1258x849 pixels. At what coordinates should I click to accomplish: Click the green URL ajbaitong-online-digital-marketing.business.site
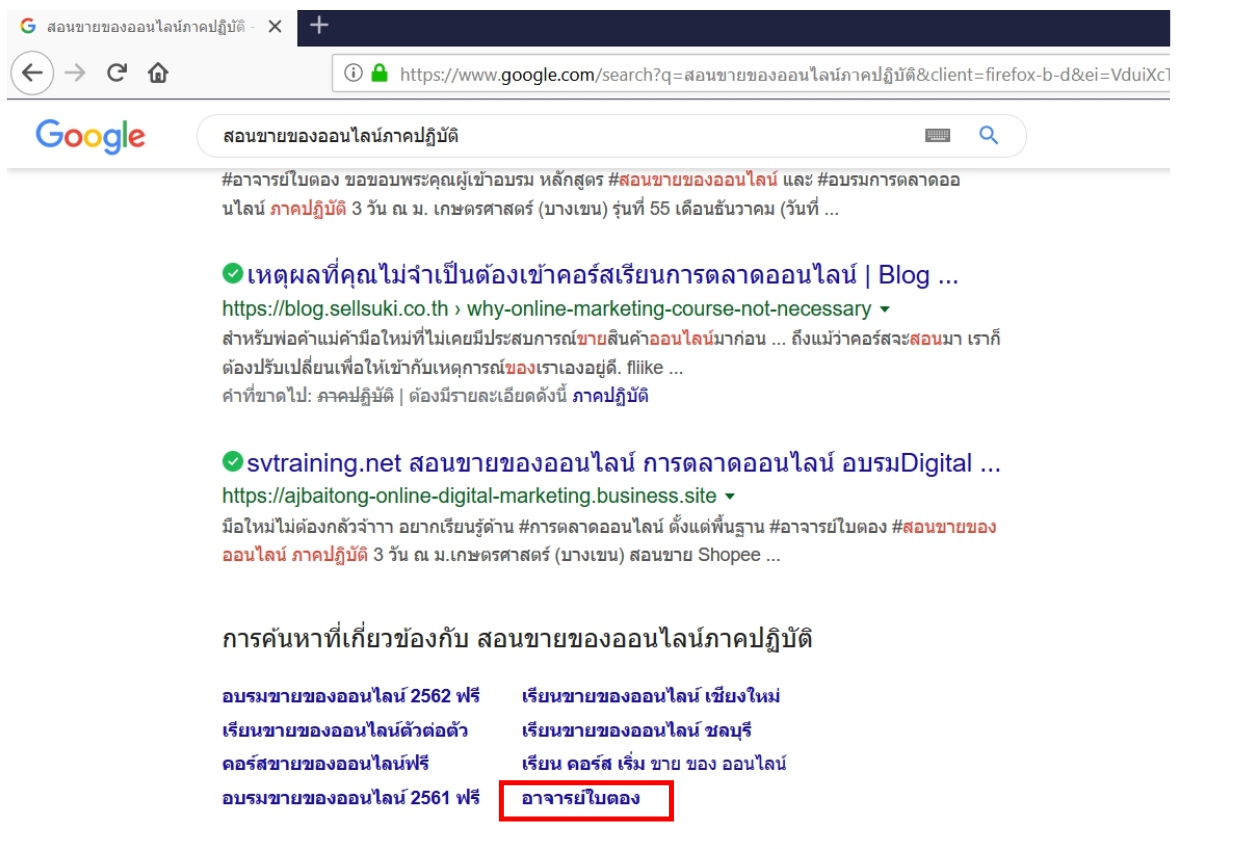click(x=470, y=496)
